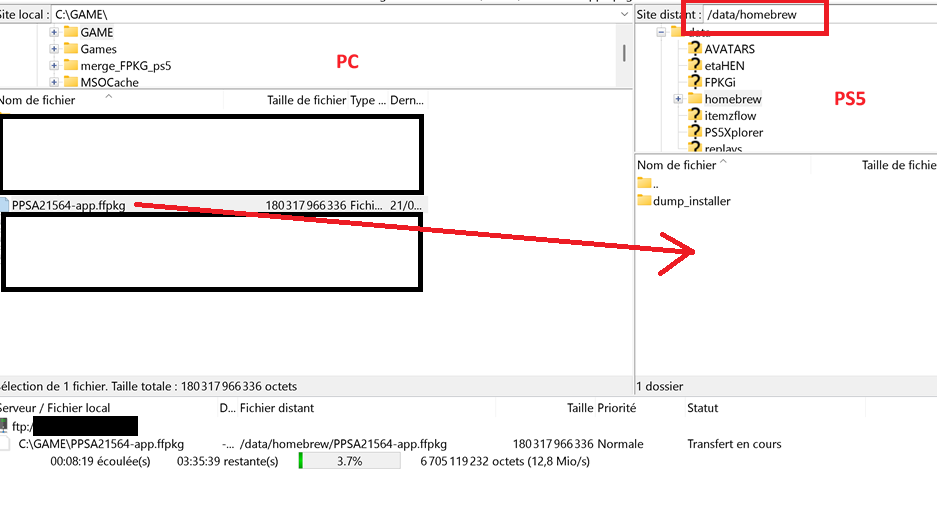This screenshot has height=528, width=937.
Task: Sort local files by Type column
Action: [x=368, y=100]
